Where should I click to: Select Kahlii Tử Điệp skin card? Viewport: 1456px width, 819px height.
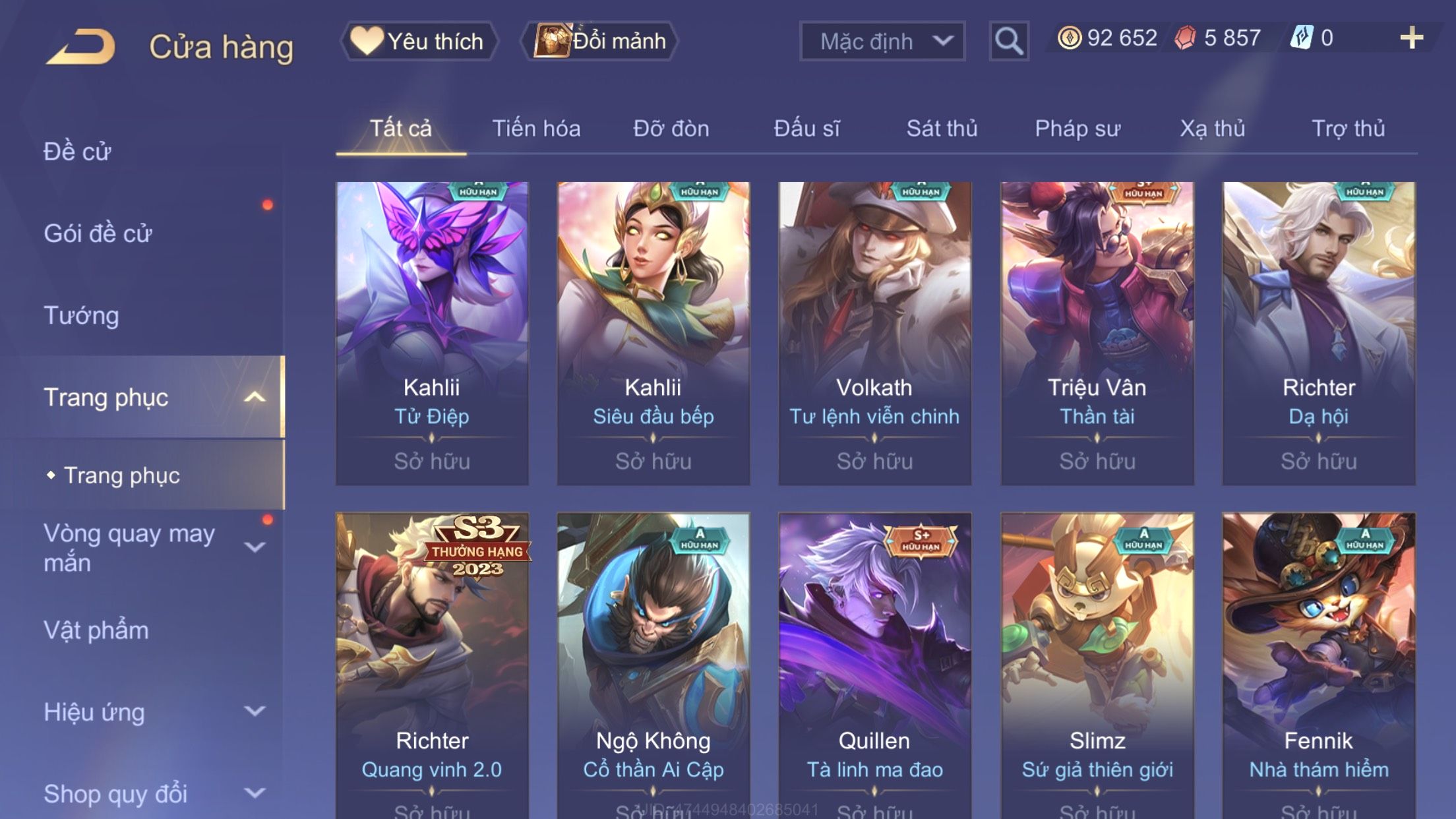point(432,334)
